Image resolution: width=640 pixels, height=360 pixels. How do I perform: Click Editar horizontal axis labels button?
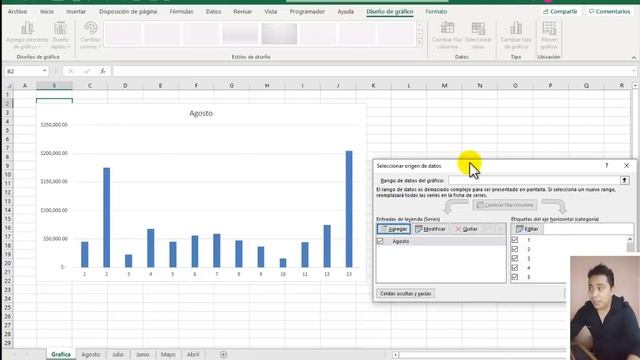527,229
